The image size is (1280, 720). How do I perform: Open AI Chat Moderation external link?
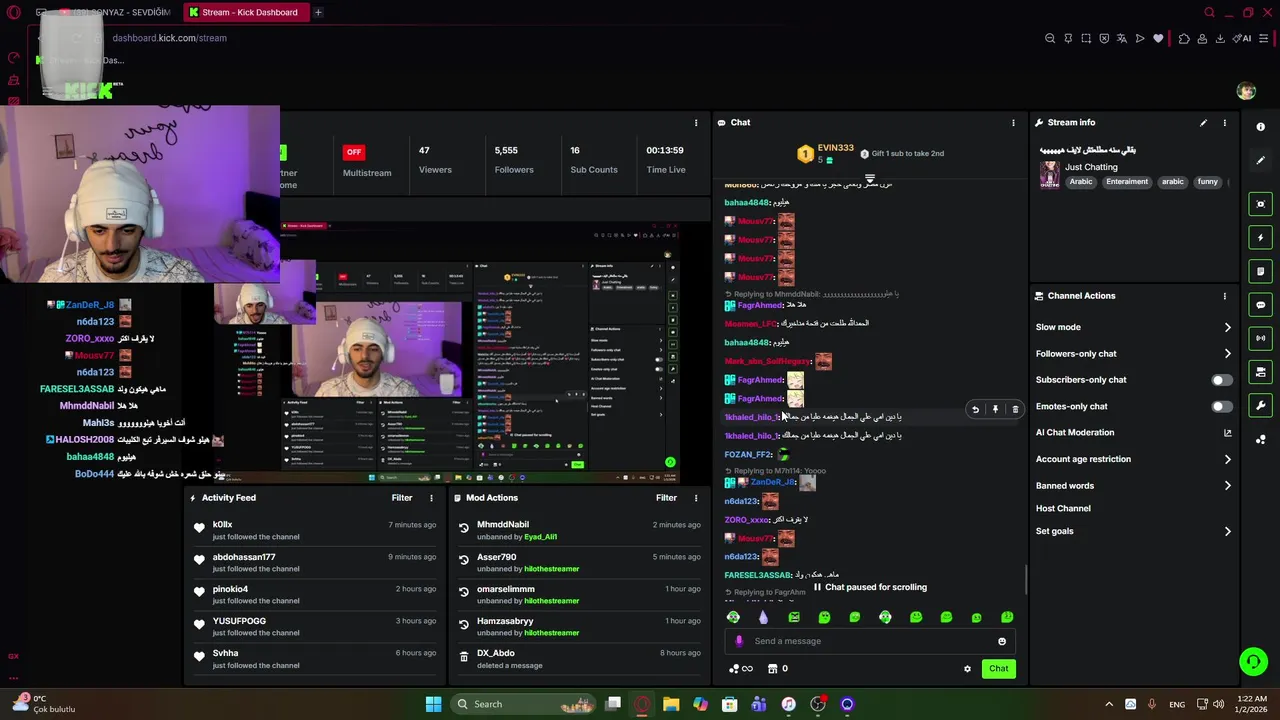coord(1228,433)
